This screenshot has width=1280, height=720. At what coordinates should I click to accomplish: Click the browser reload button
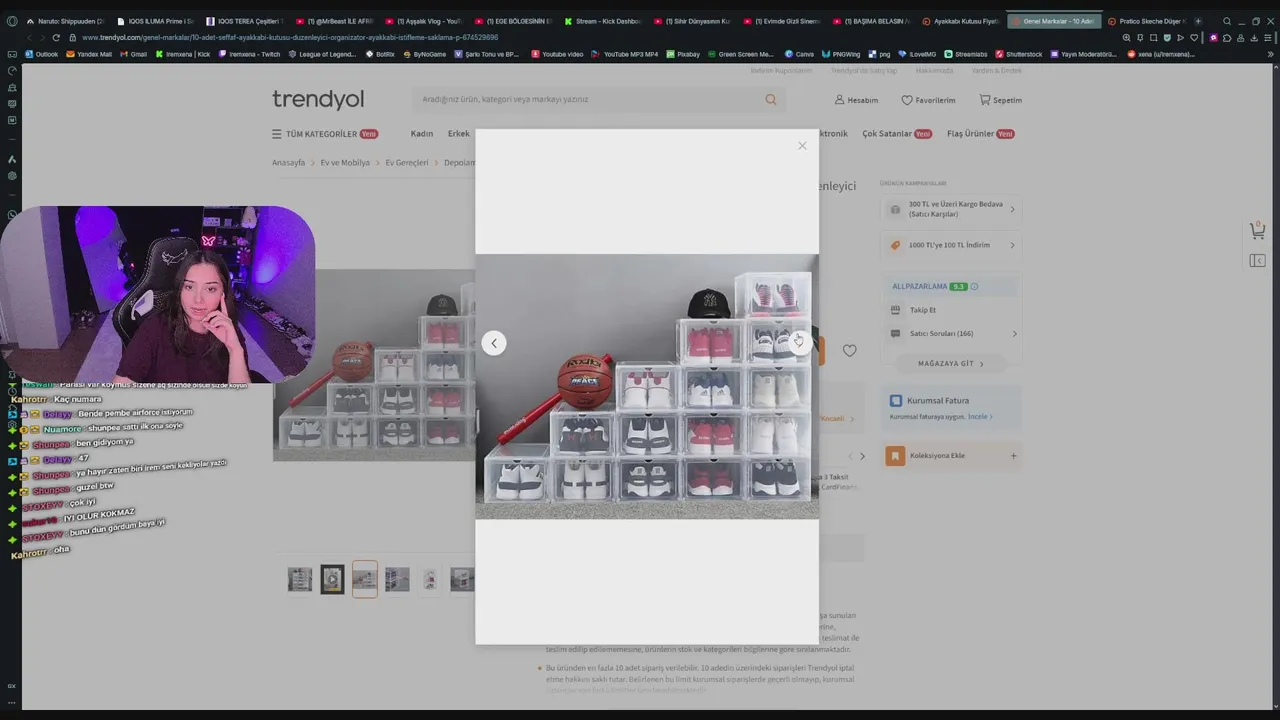click(56, 38)
